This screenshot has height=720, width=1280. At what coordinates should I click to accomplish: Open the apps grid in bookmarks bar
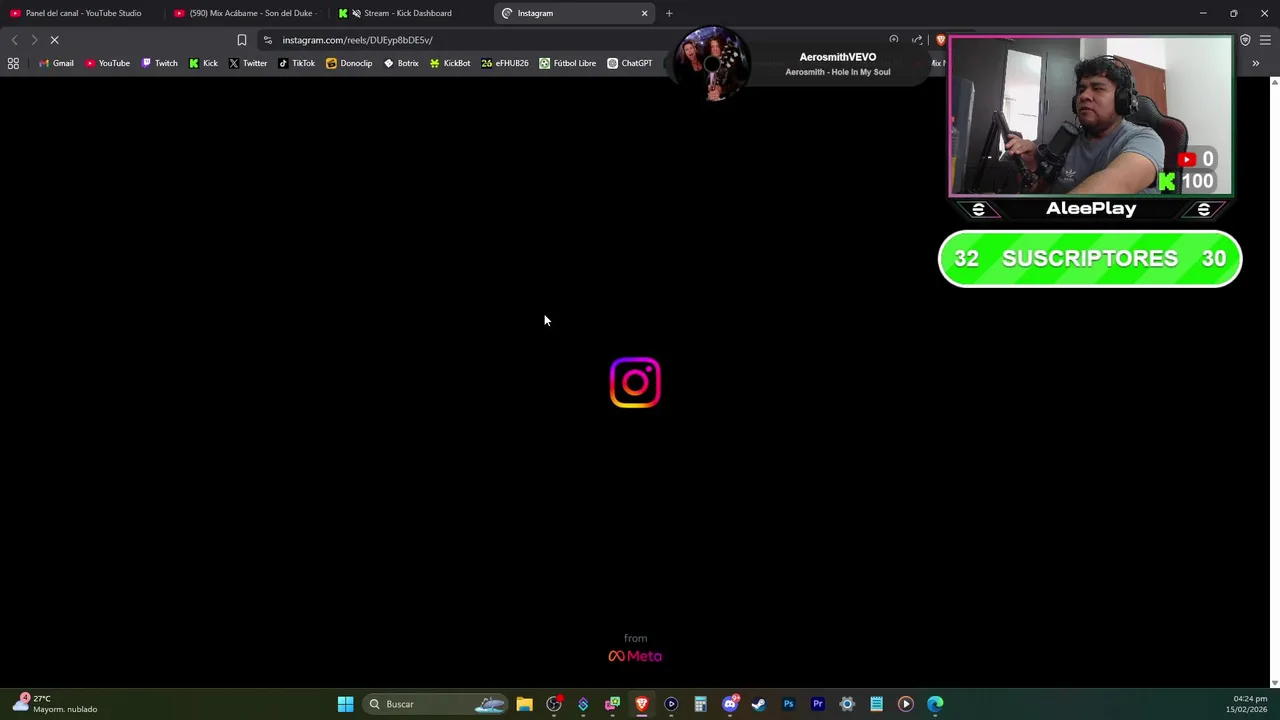click(13, 63)
